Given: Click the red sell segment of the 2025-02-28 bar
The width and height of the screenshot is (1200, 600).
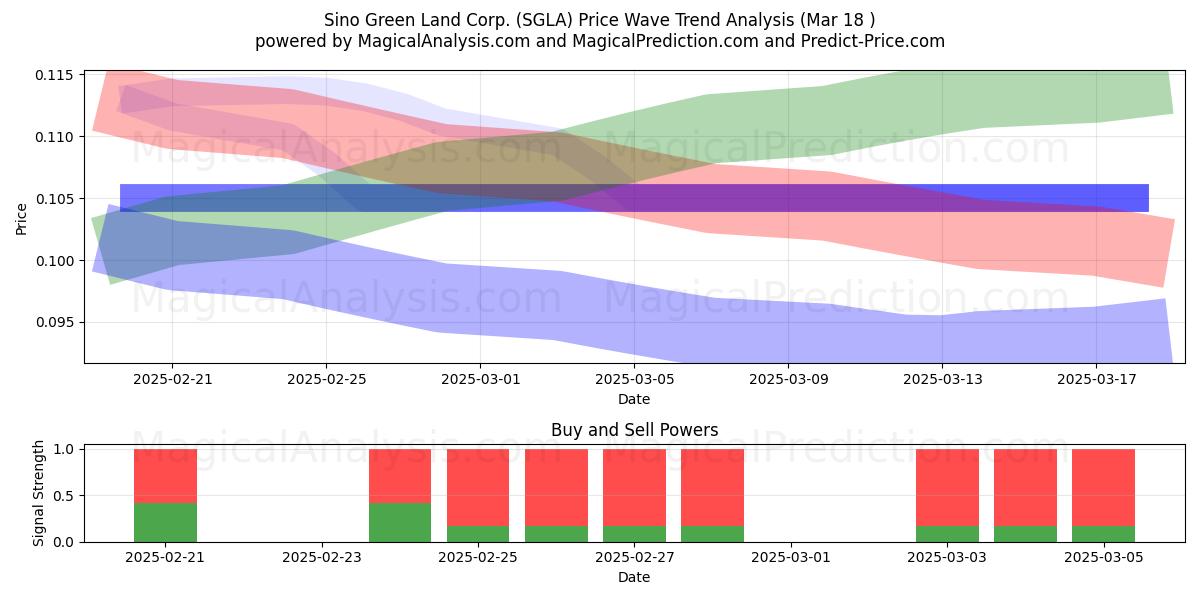Looking at the screenshot, I should tap(713, 487).
